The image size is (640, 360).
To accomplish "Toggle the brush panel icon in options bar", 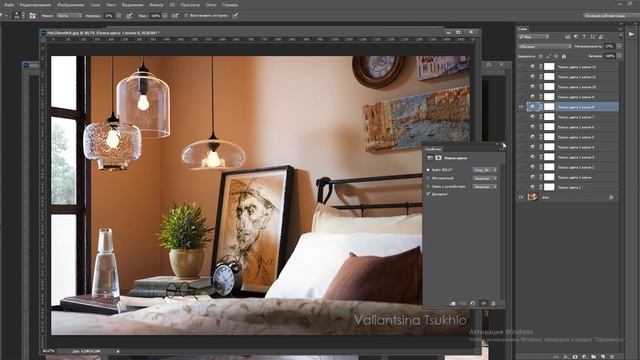I will pyautogui.click(x=33, y=16).
